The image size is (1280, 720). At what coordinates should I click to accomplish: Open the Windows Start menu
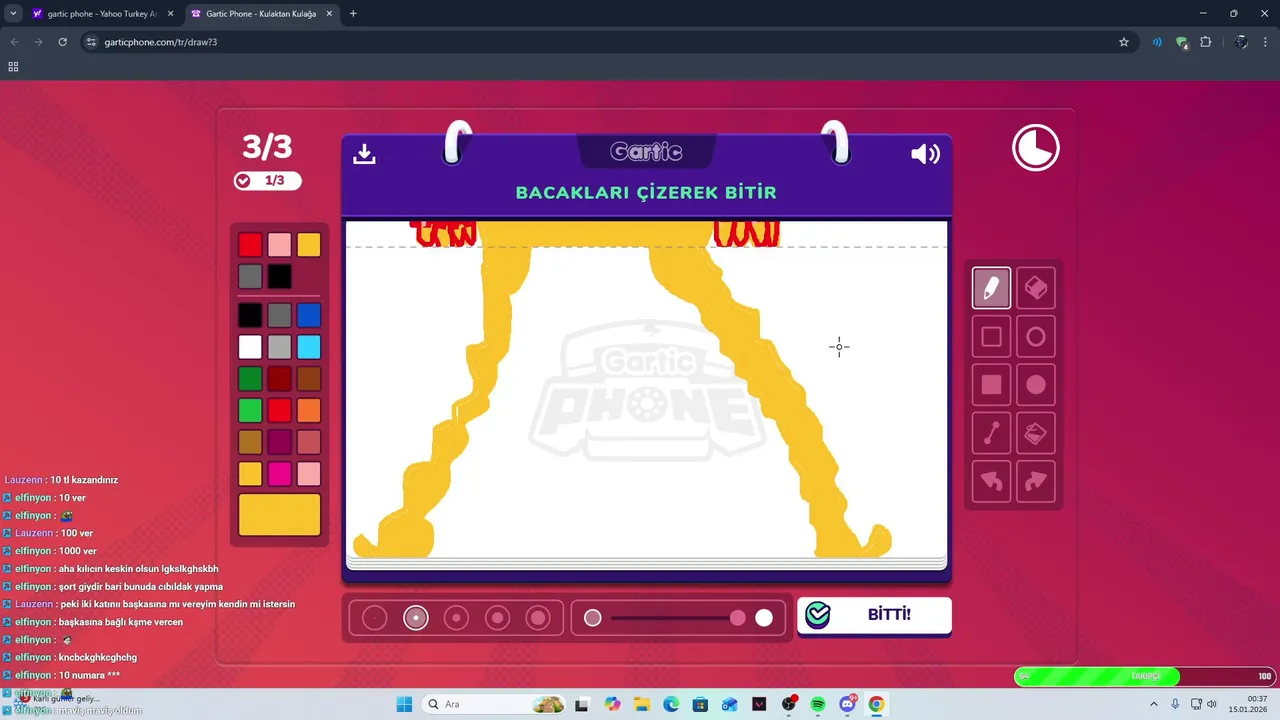click(x=405, y=704)
